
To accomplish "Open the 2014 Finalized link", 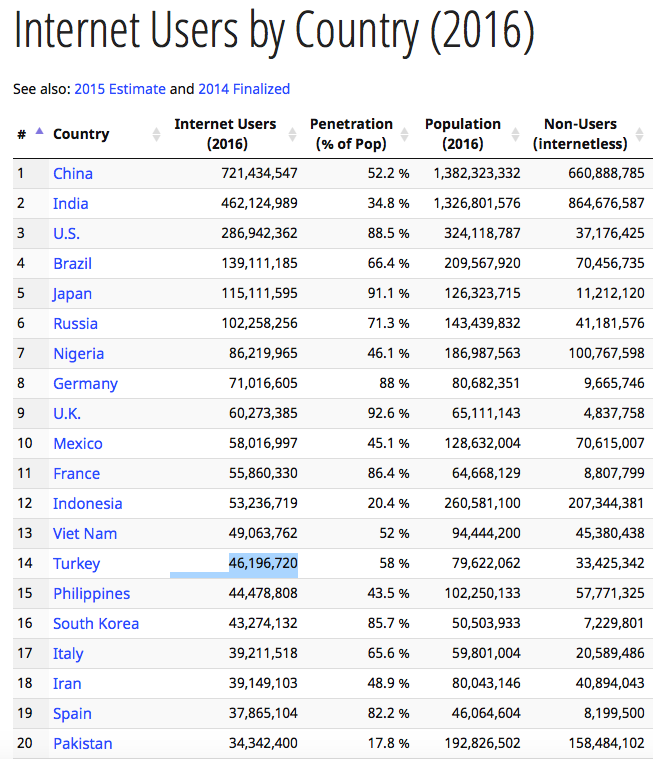I will (244, 89).
